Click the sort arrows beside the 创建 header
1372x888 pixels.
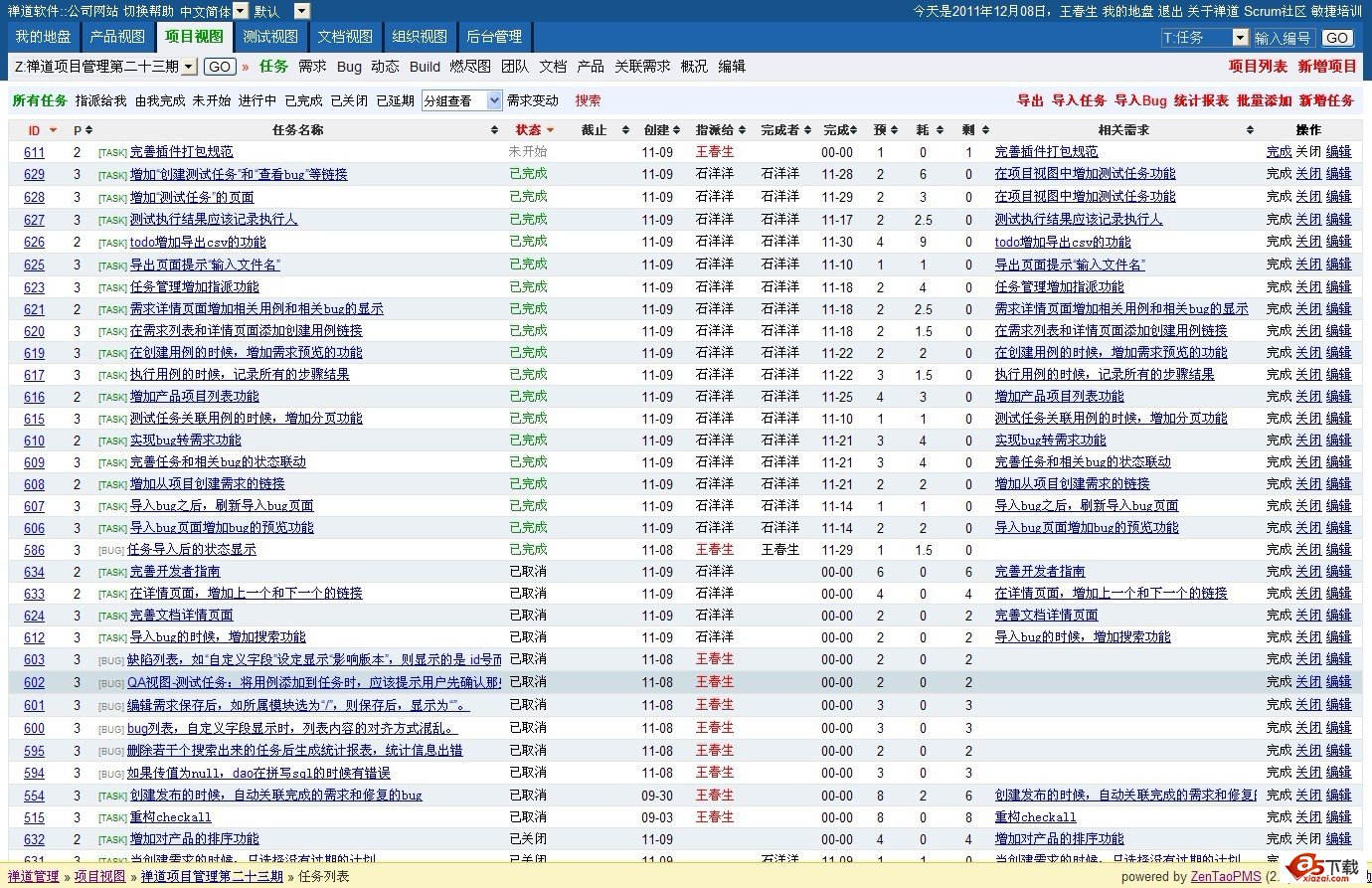tap(677, 130)
